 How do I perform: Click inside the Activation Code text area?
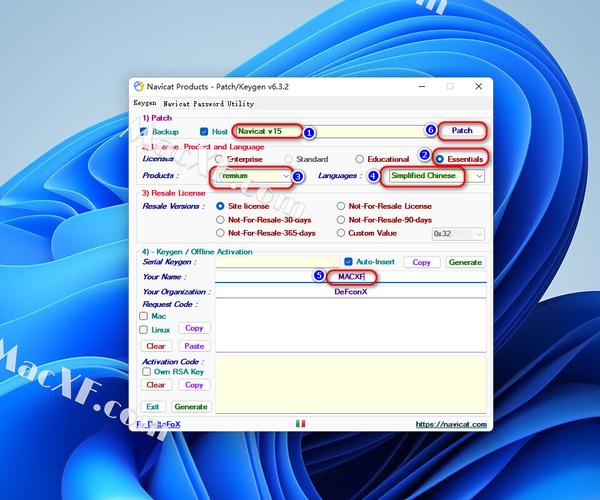click(351, 385)
